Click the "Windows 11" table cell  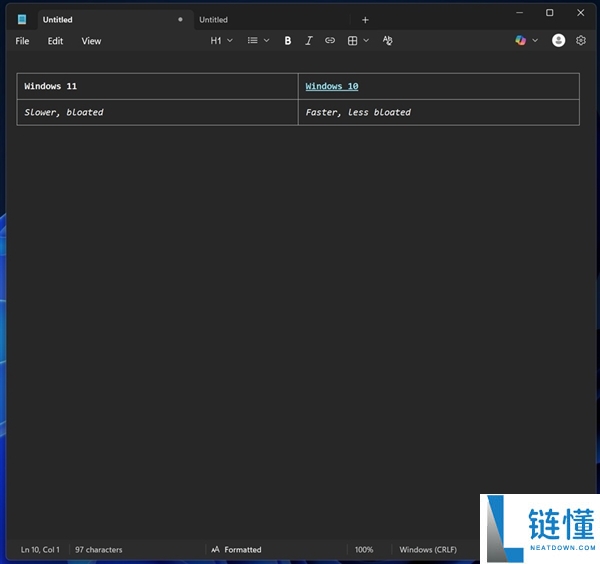[x=157, y=86]
